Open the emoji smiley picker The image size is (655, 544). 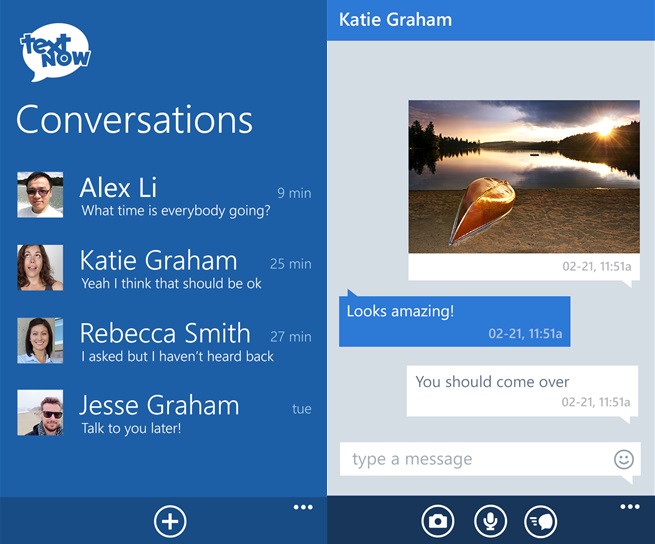[623, 459]
